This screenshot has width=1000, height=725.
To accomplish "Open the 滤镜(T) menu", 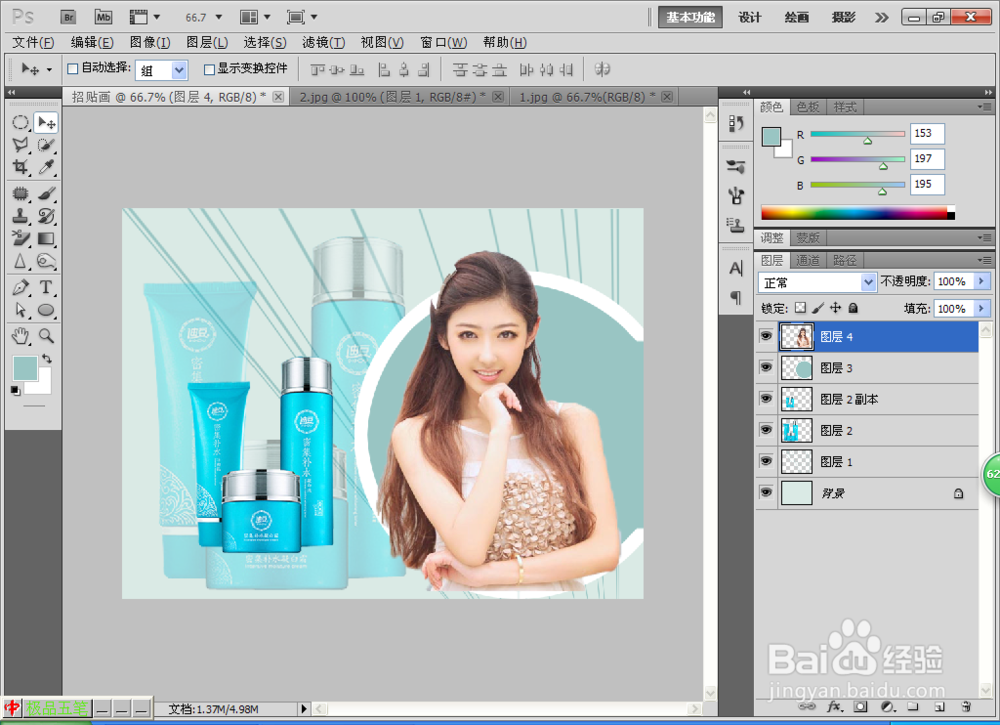I will [324, 42].
